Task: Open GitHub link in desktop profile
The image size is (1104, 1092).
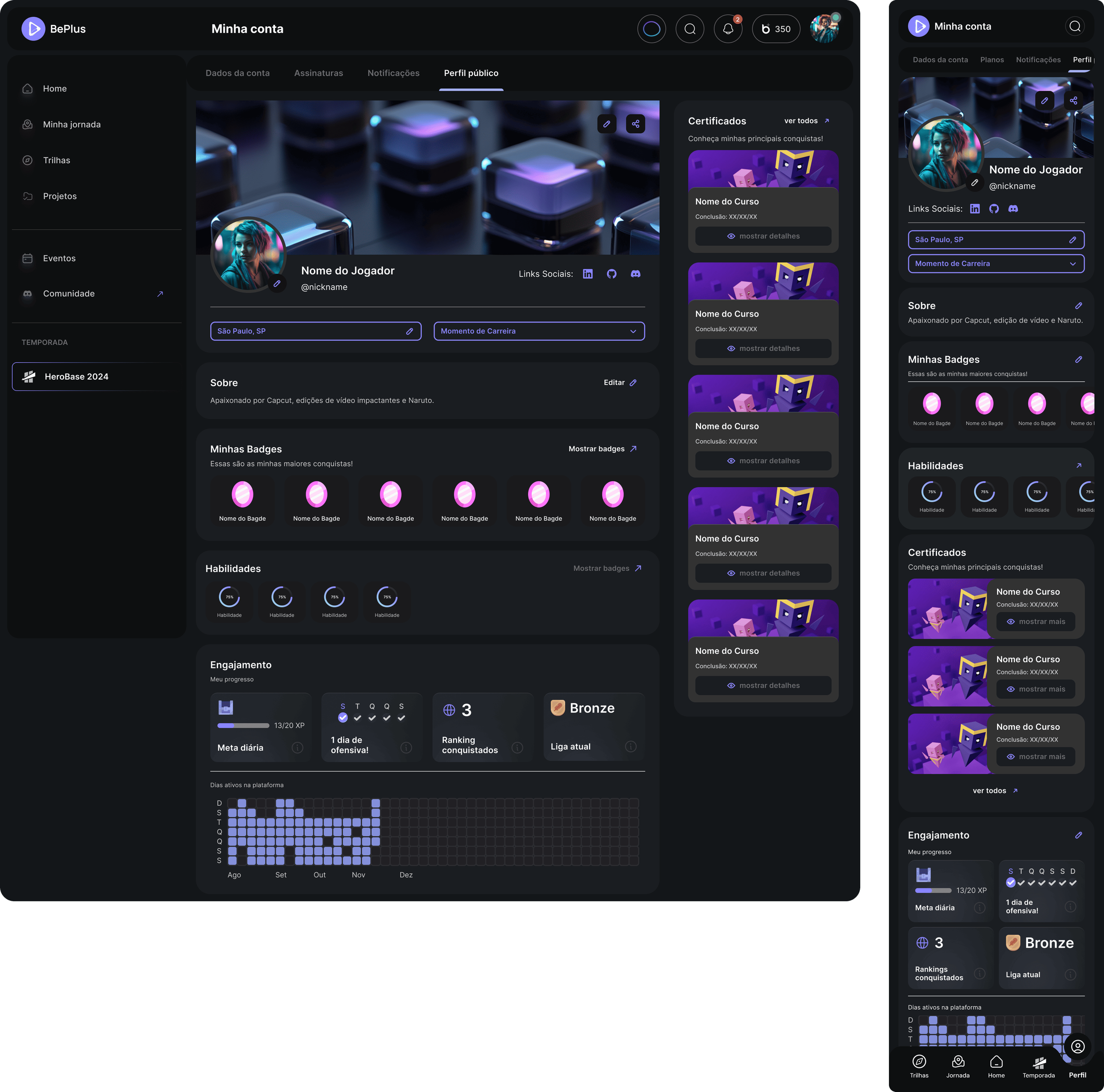Action: click(x=612, y=274)
